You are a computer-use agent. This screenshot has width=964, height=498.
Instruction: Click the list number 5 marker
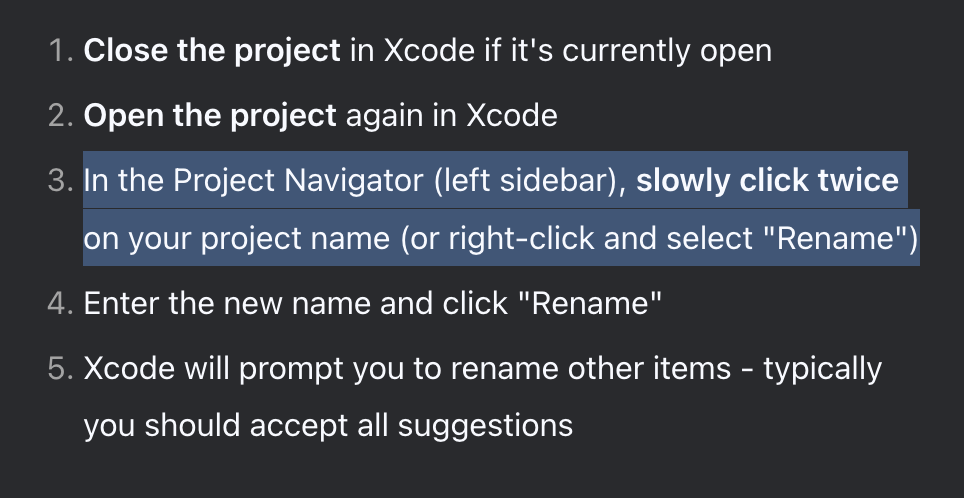(x=60, y=369)
